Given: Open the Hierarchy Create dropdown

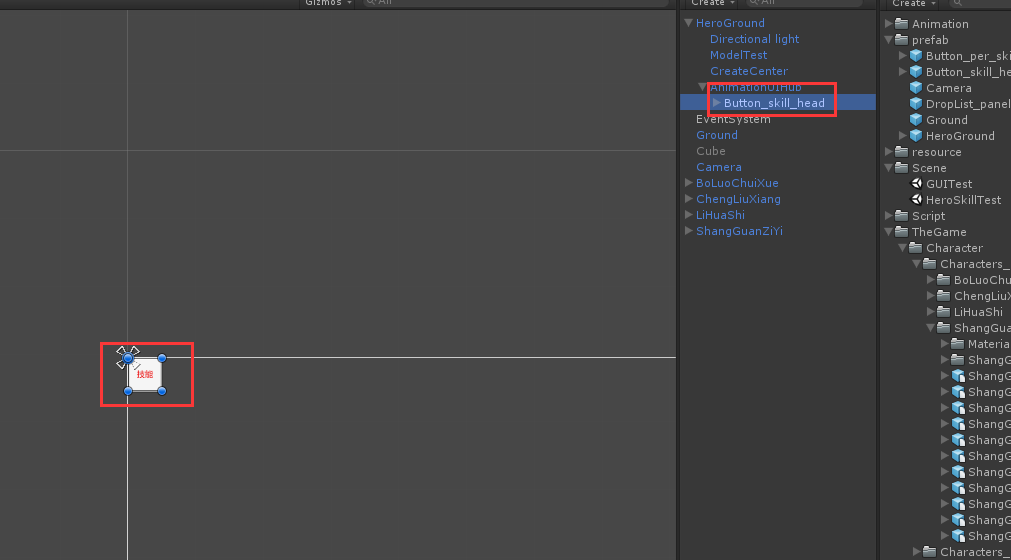Looking at the screenshot, I should (712, 3).
